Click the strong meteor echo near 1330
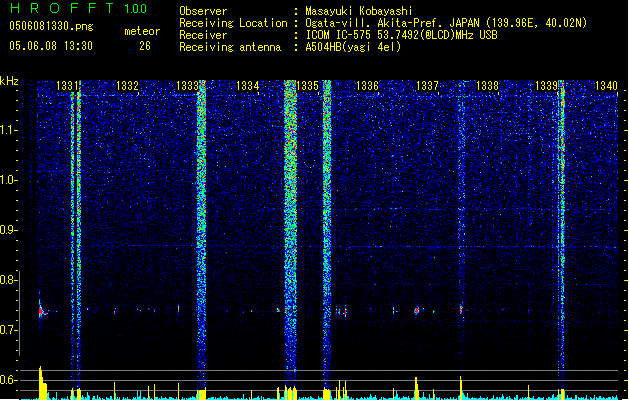This screenshot has height=400, width=629. (41, 310)
